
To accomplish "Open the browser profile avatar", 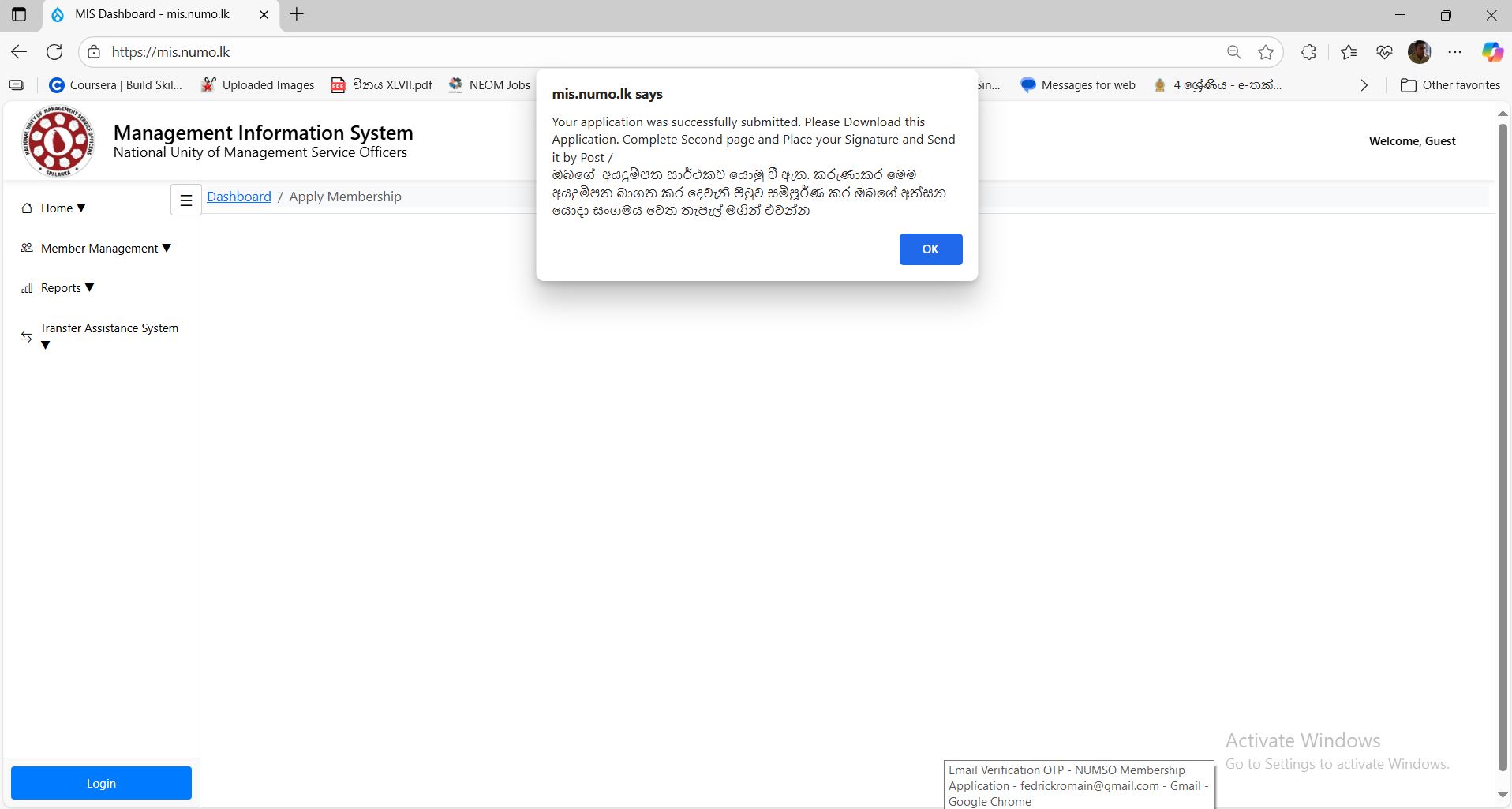I will point(1419,52).
